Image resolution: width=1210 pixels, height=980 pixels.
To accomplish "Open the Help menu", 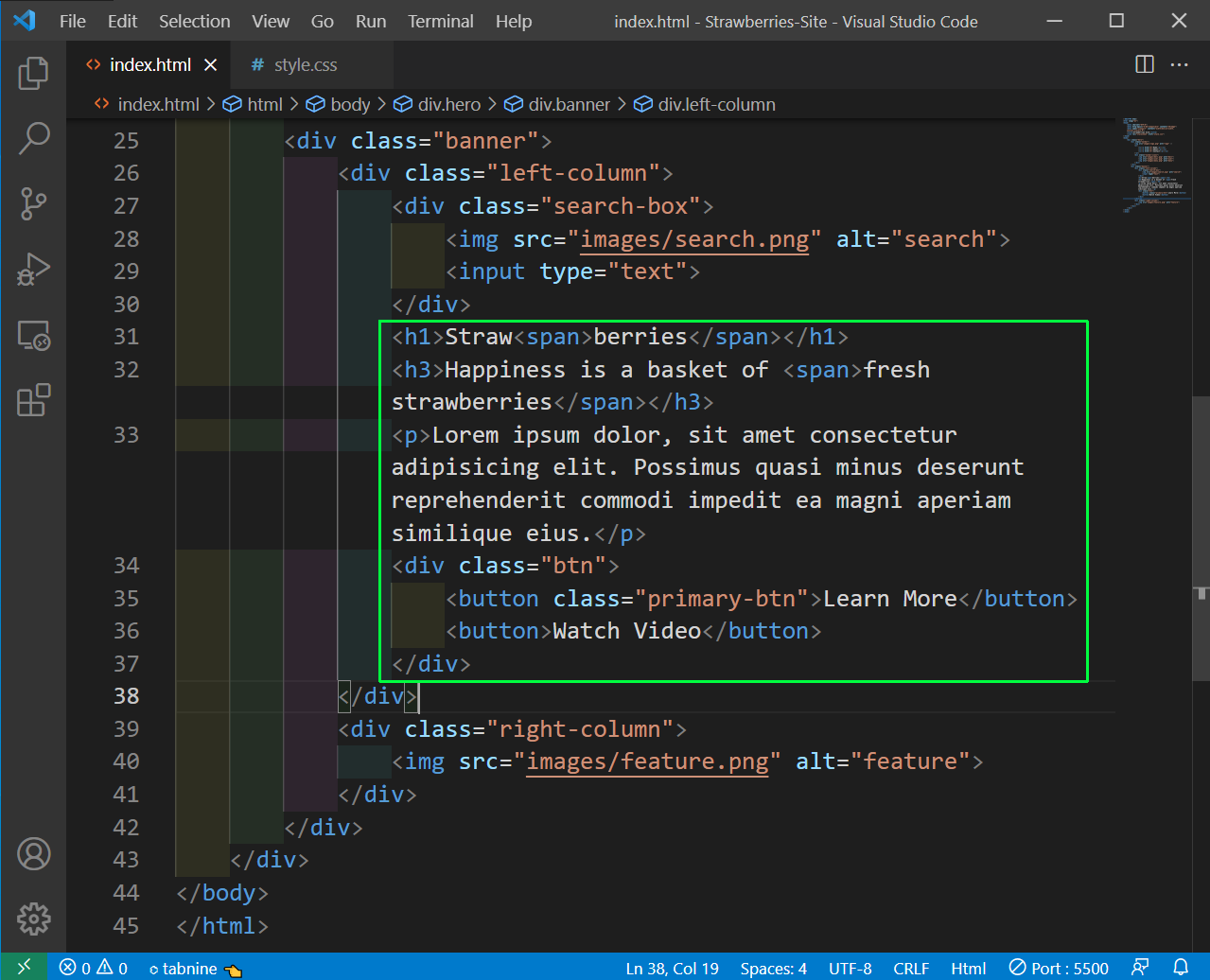I will pyautogui.click(x=514, y=21).
